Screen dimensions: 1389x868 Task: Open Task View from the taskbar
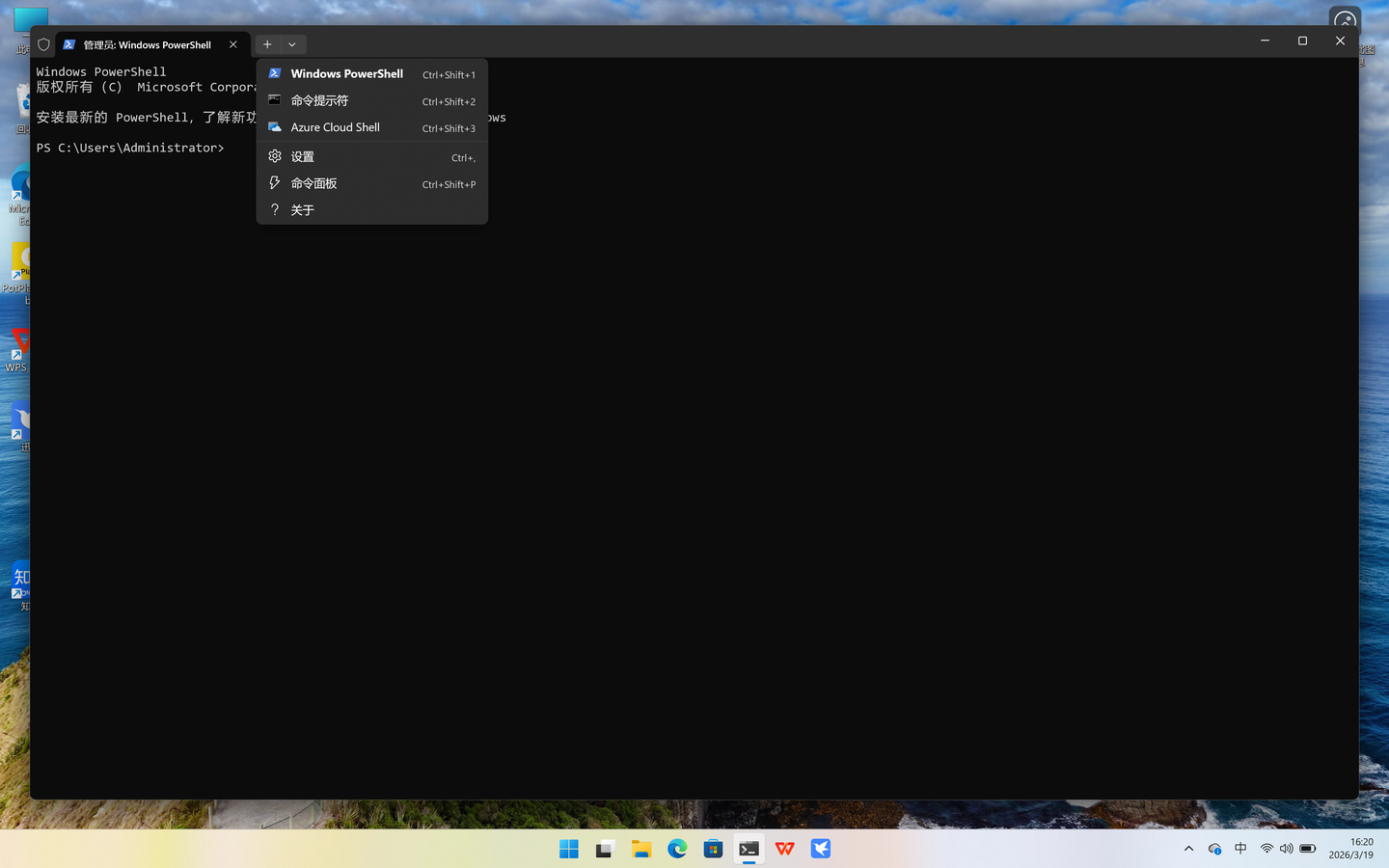[x=605, y=849]
